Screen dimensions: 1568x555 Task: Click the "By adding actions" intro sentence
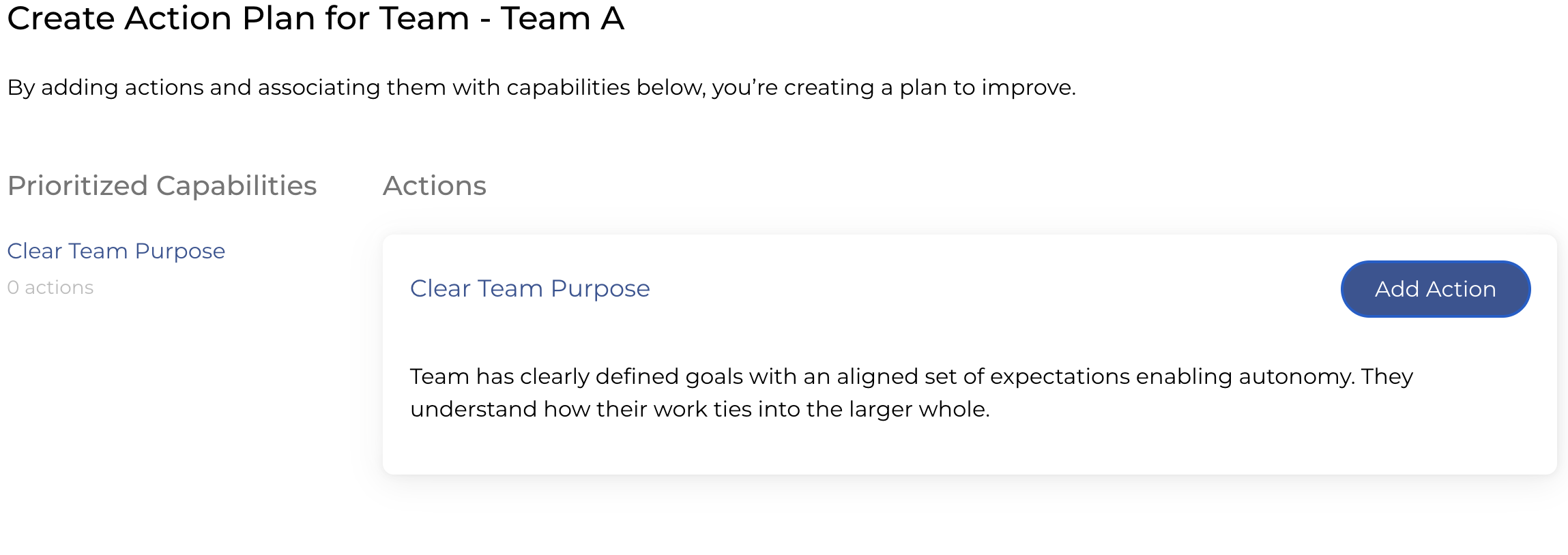[541, 87]
